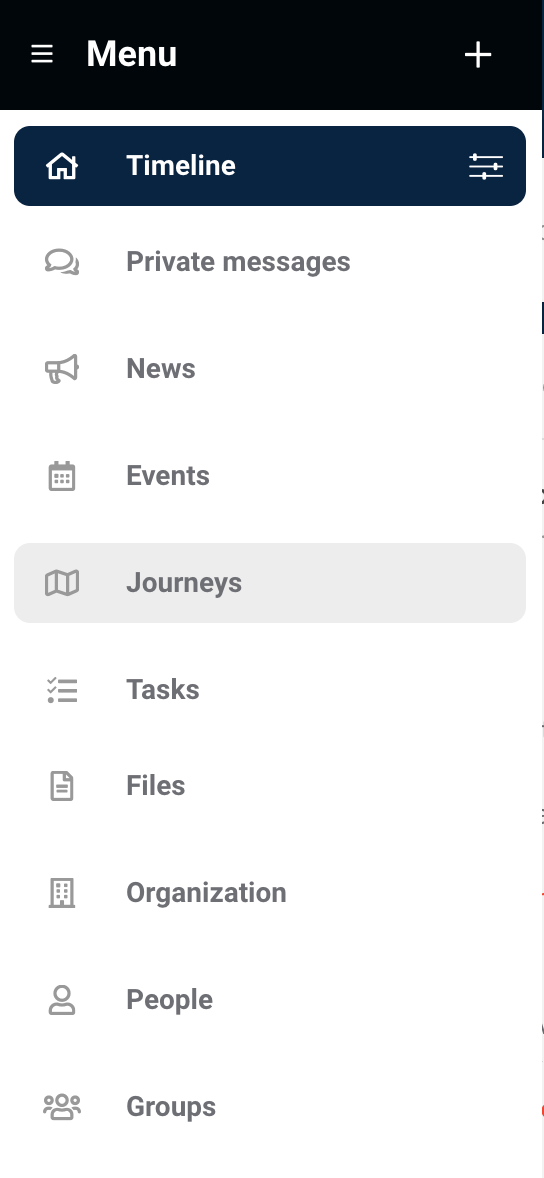Click the Tasks checklist icon
The image size is (544, 1178).
(x=62, y=690)
